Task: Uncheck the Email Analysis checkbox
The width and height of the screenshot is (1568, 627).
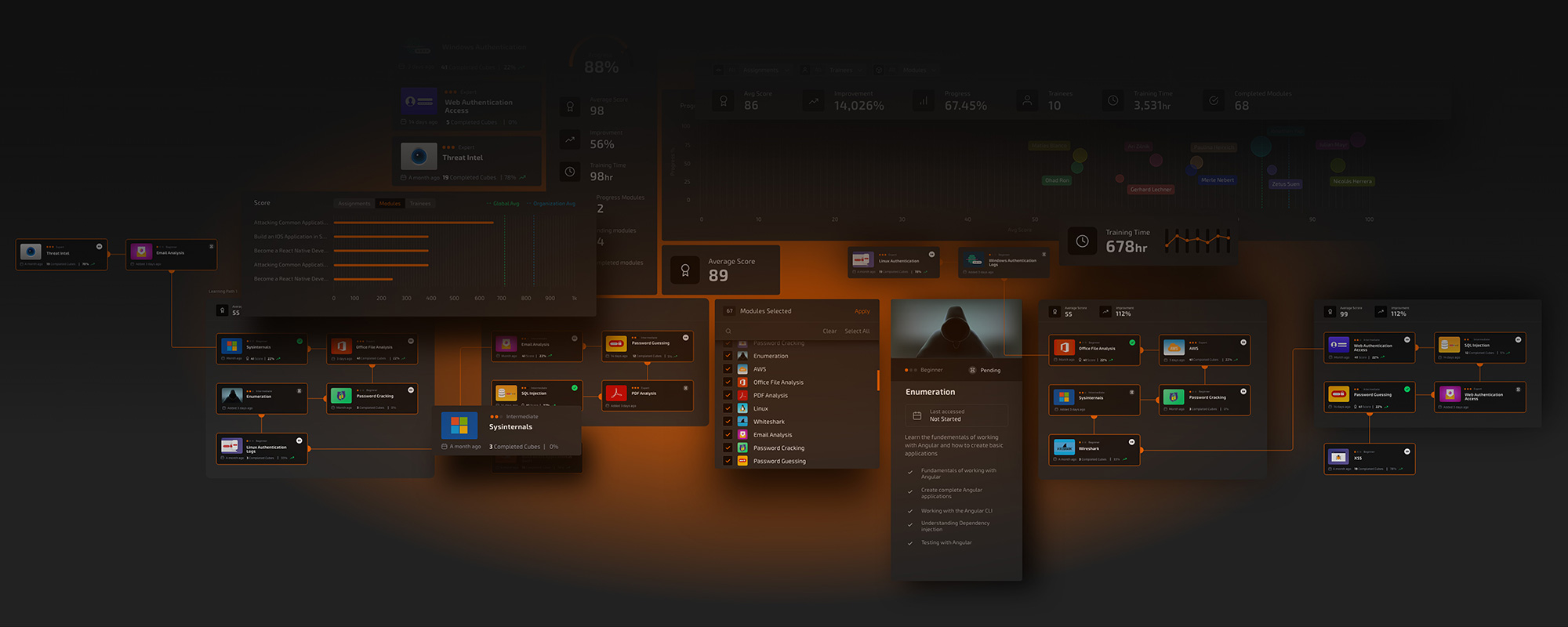Action: (728, 435)
